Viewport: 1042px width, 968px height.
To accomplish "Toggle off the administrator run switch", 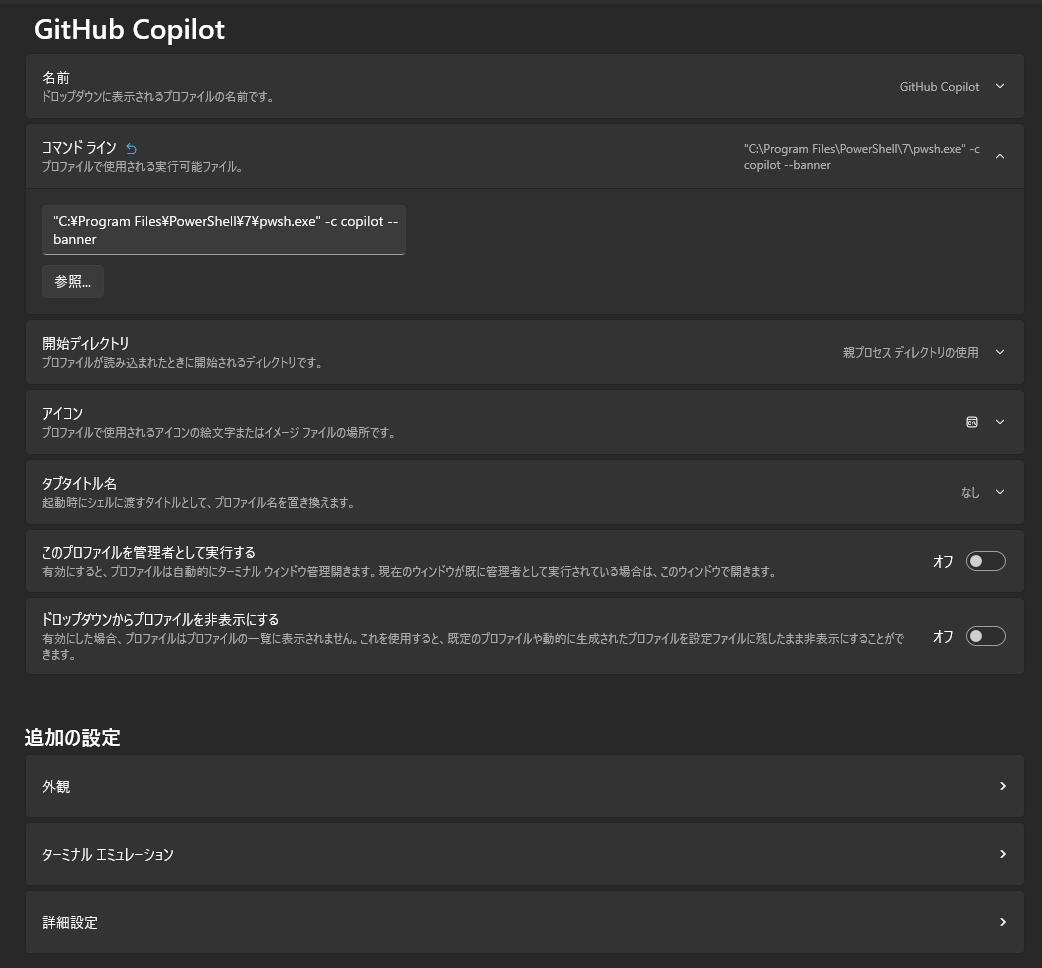I will [x=985, y=561].
